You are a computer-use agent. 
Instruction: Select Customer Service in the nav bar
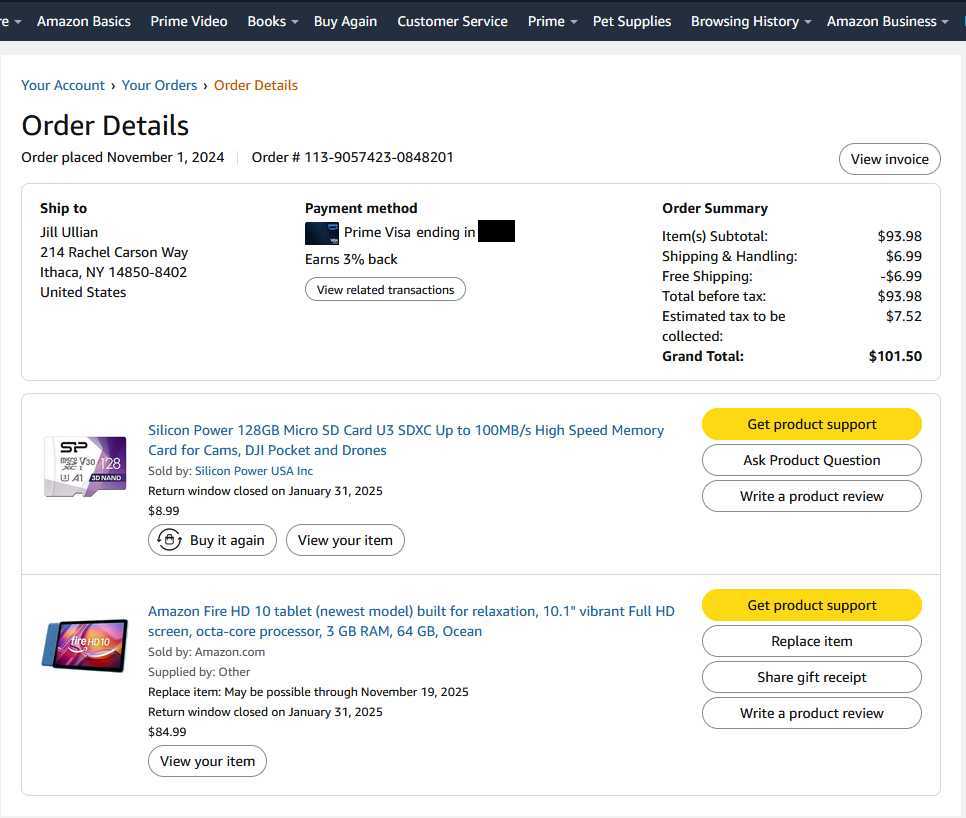click(452, 21)
